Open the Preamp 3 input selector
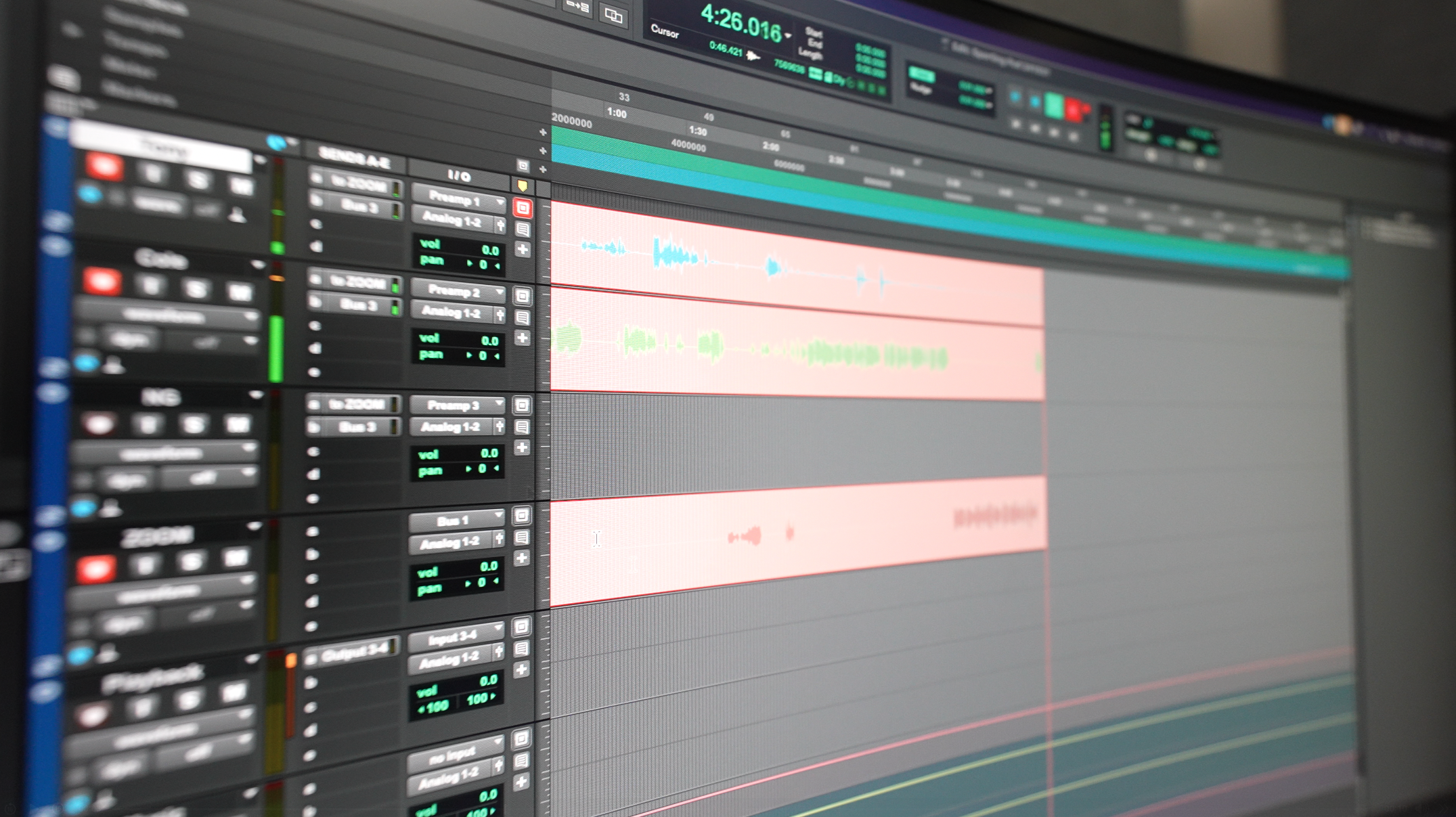This screenshot has width=1456, height=817. coord(458,405)
